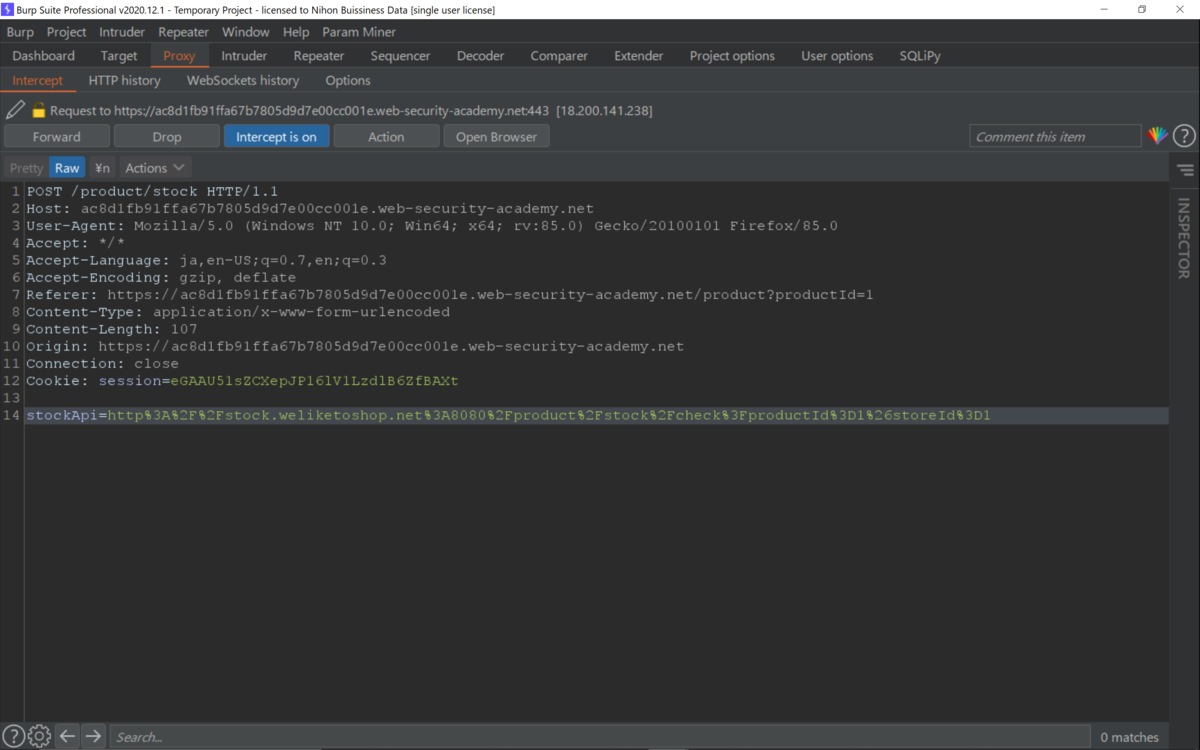Open the Repeater menu in the menu bar
The height and width of the screenshot is (750, 1200).
pos(183,32)
